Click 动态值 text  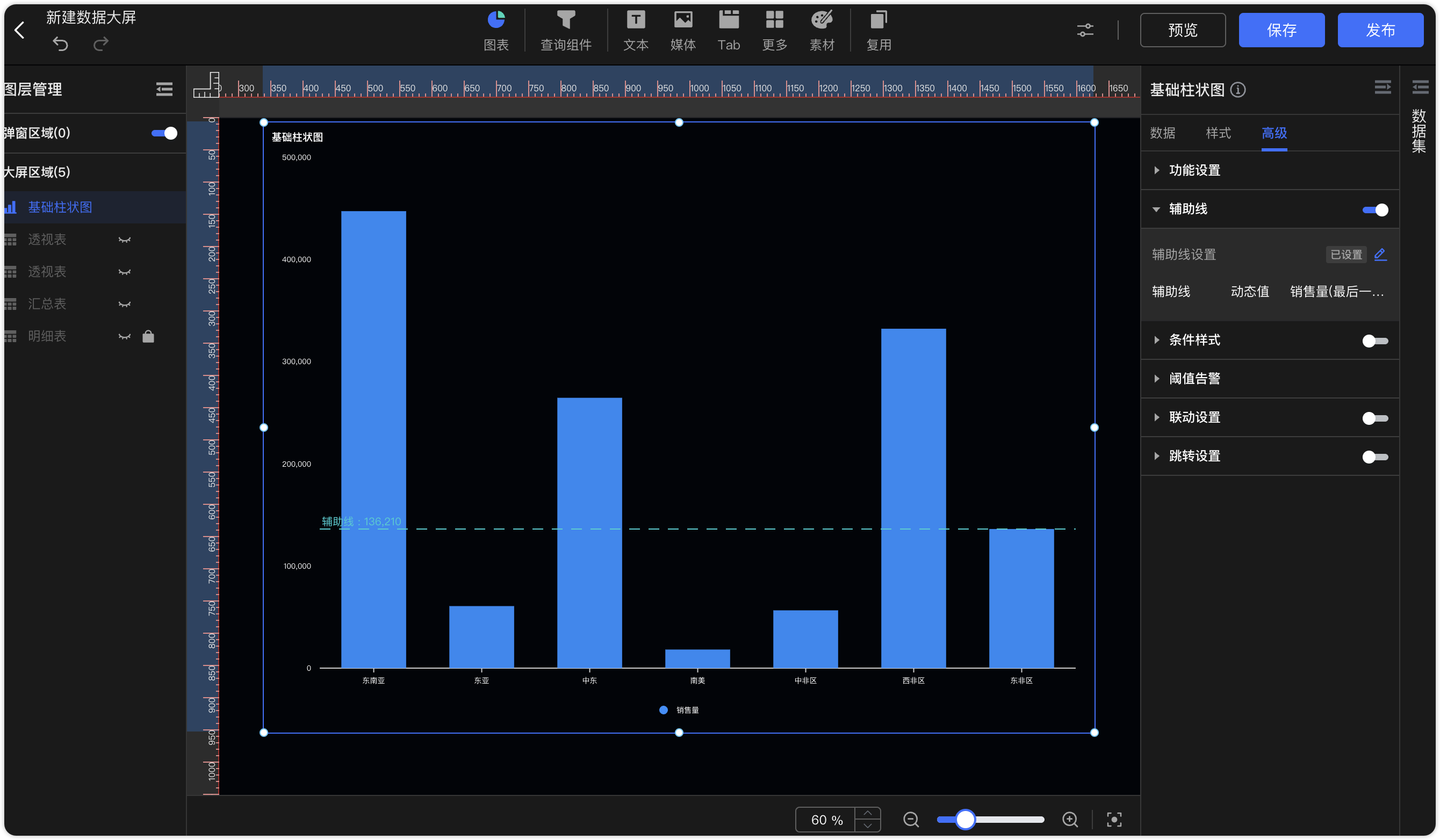1250,291
